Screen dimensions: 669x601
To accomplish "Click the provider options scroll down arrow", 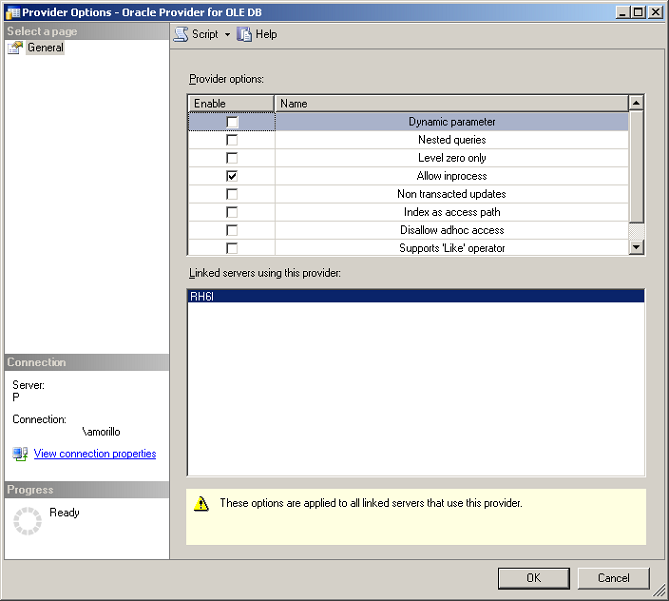I will [636, 247].
